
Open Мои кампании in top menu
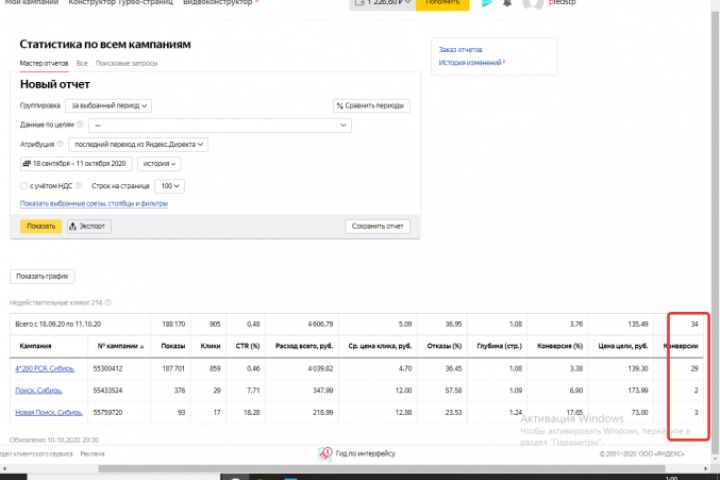coord(32,2)
